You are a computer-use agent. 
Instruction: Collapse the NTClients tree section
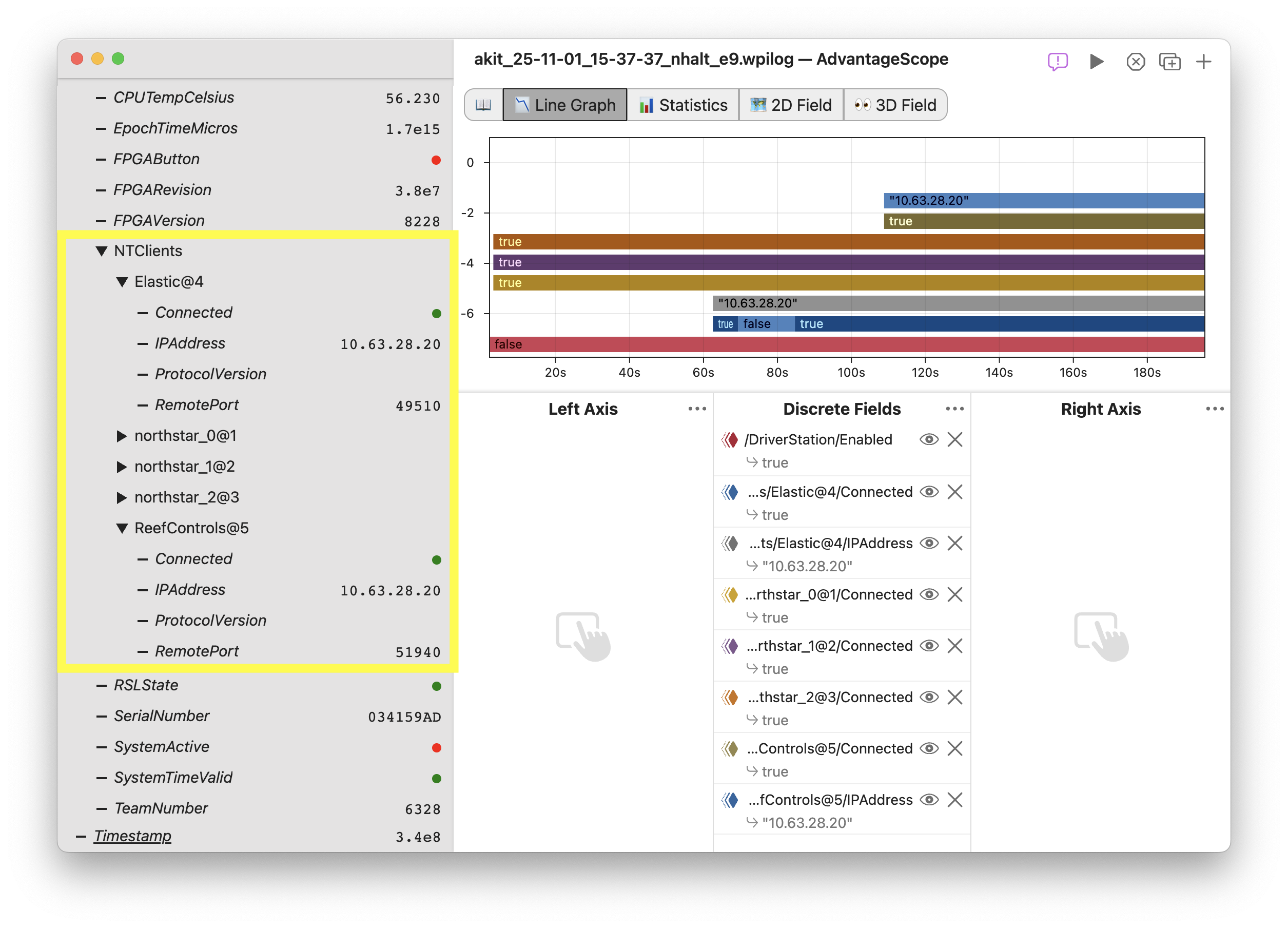(101, 250)
